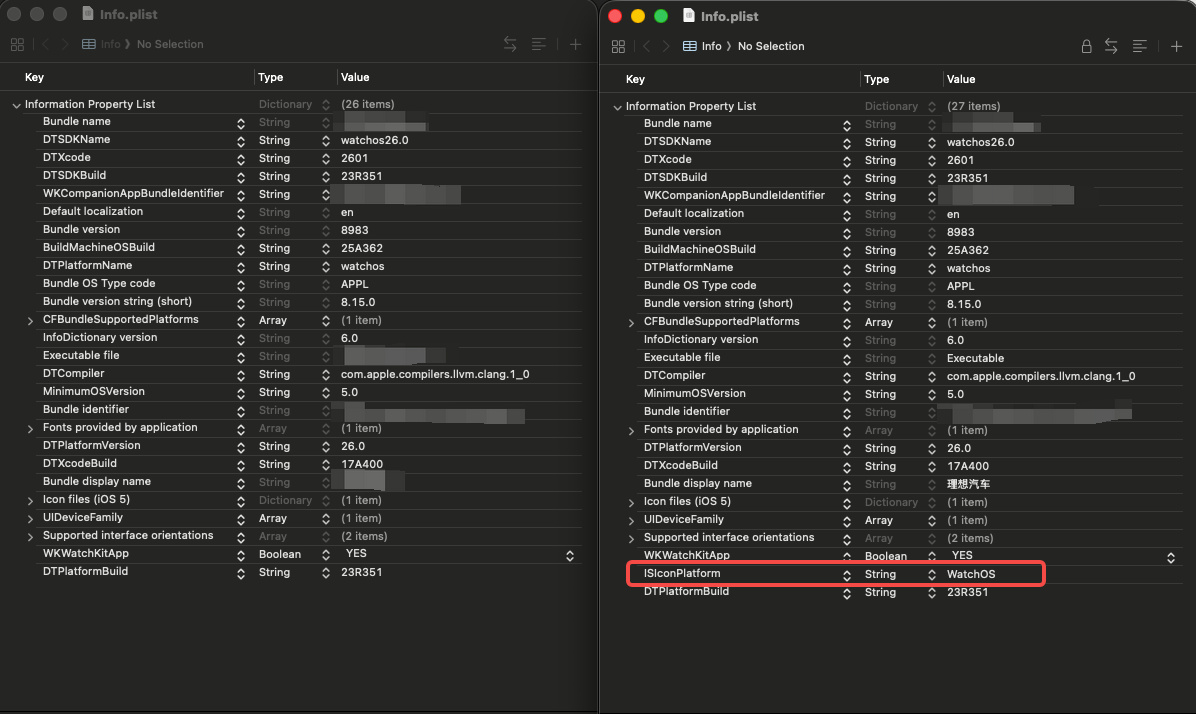Open related items grid icon in left window

coord(17,44)
